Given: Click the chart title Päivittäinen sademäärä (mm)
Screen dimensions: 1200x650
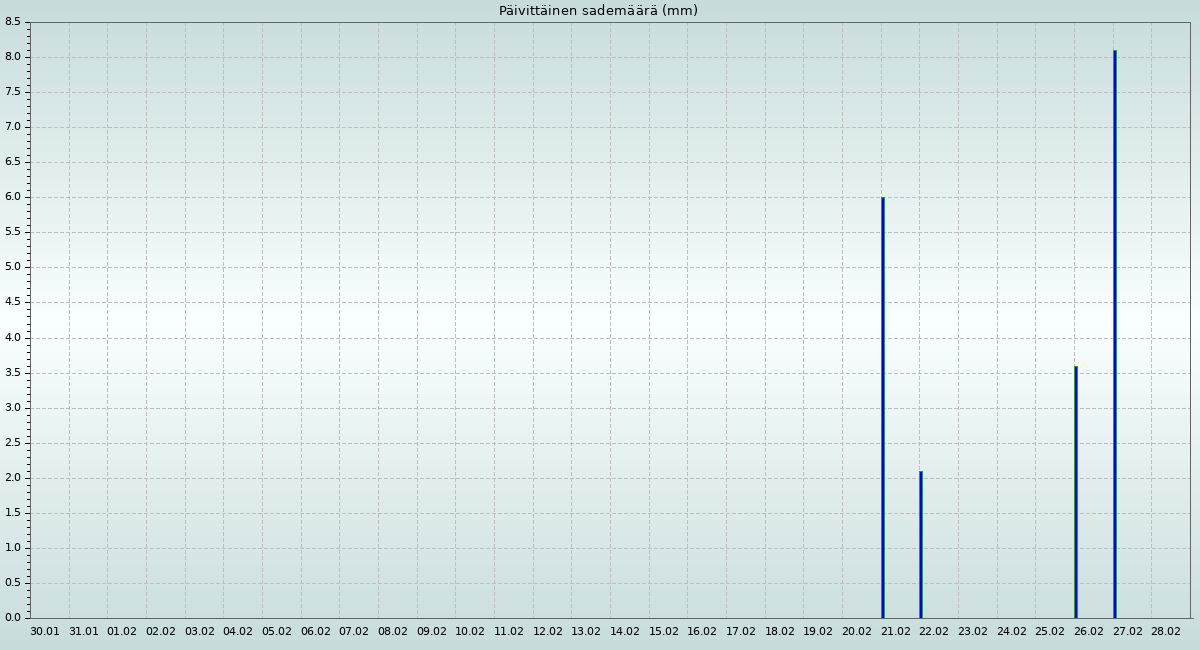Looking at the screenshot, I should [x=598, y=11].
